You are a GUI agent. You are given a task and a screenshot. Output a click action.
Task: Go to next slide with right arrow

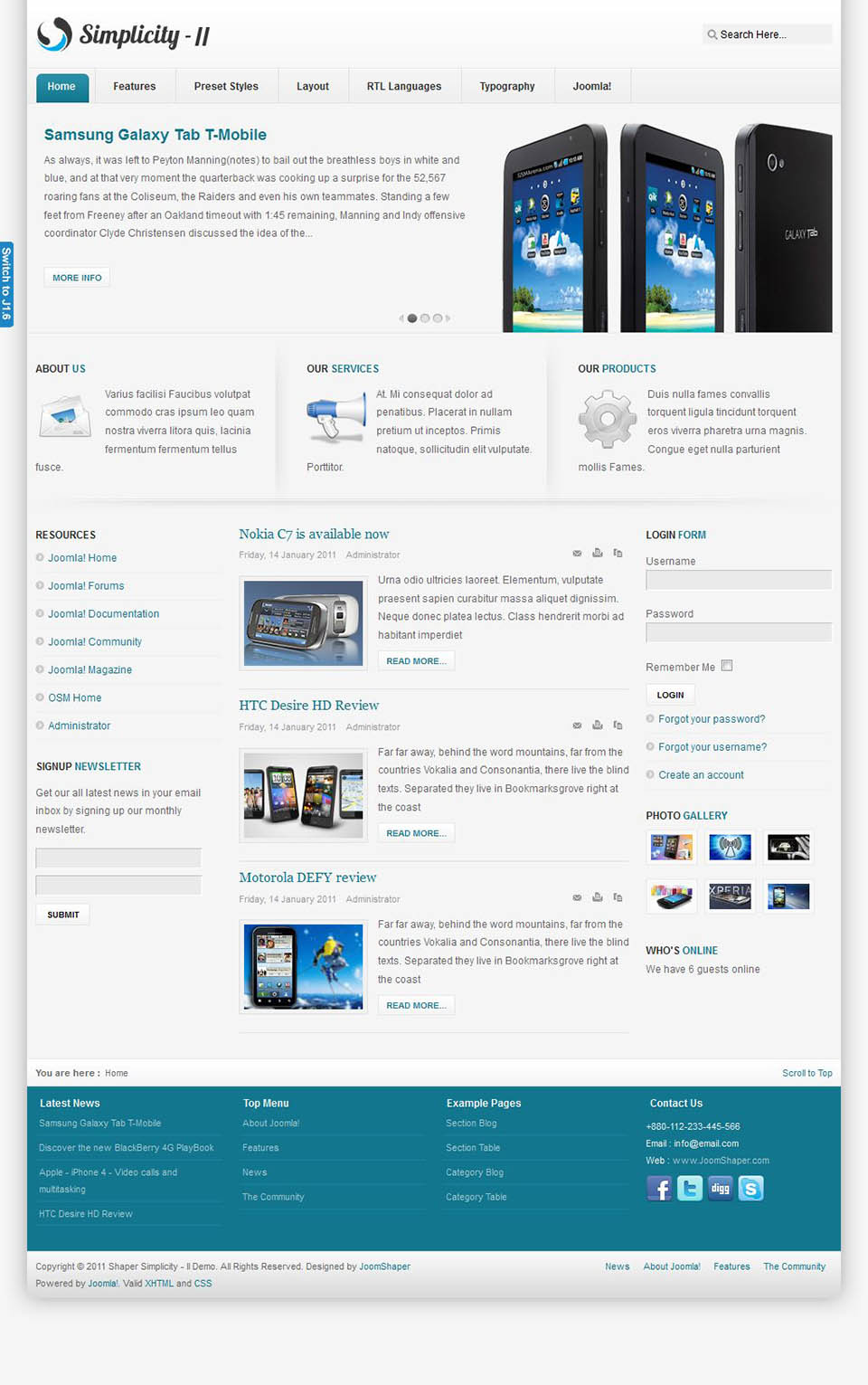coord(448,318)
